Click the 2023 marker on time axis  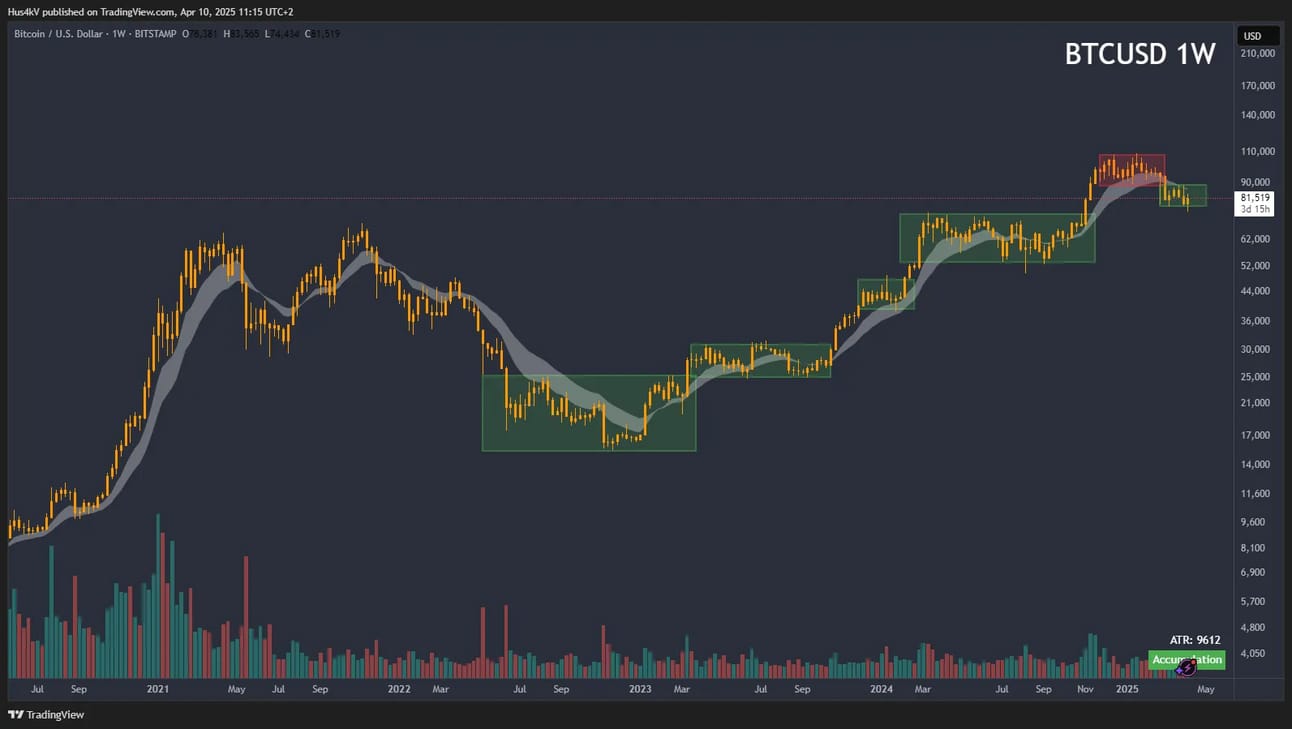tap(640, 689)
